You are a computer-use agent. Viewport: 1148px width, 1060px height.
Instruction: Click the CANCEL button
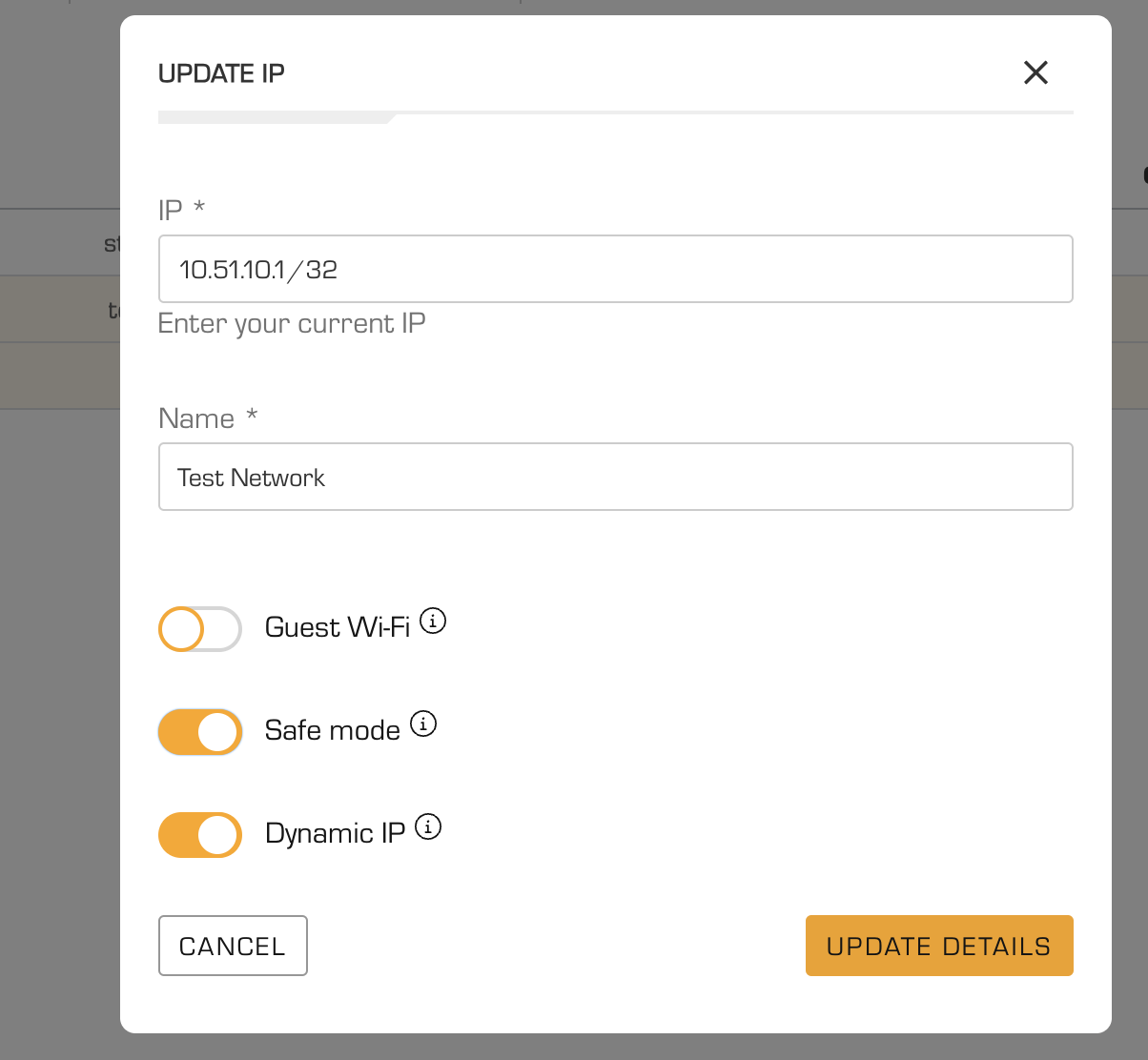[233, 946]
